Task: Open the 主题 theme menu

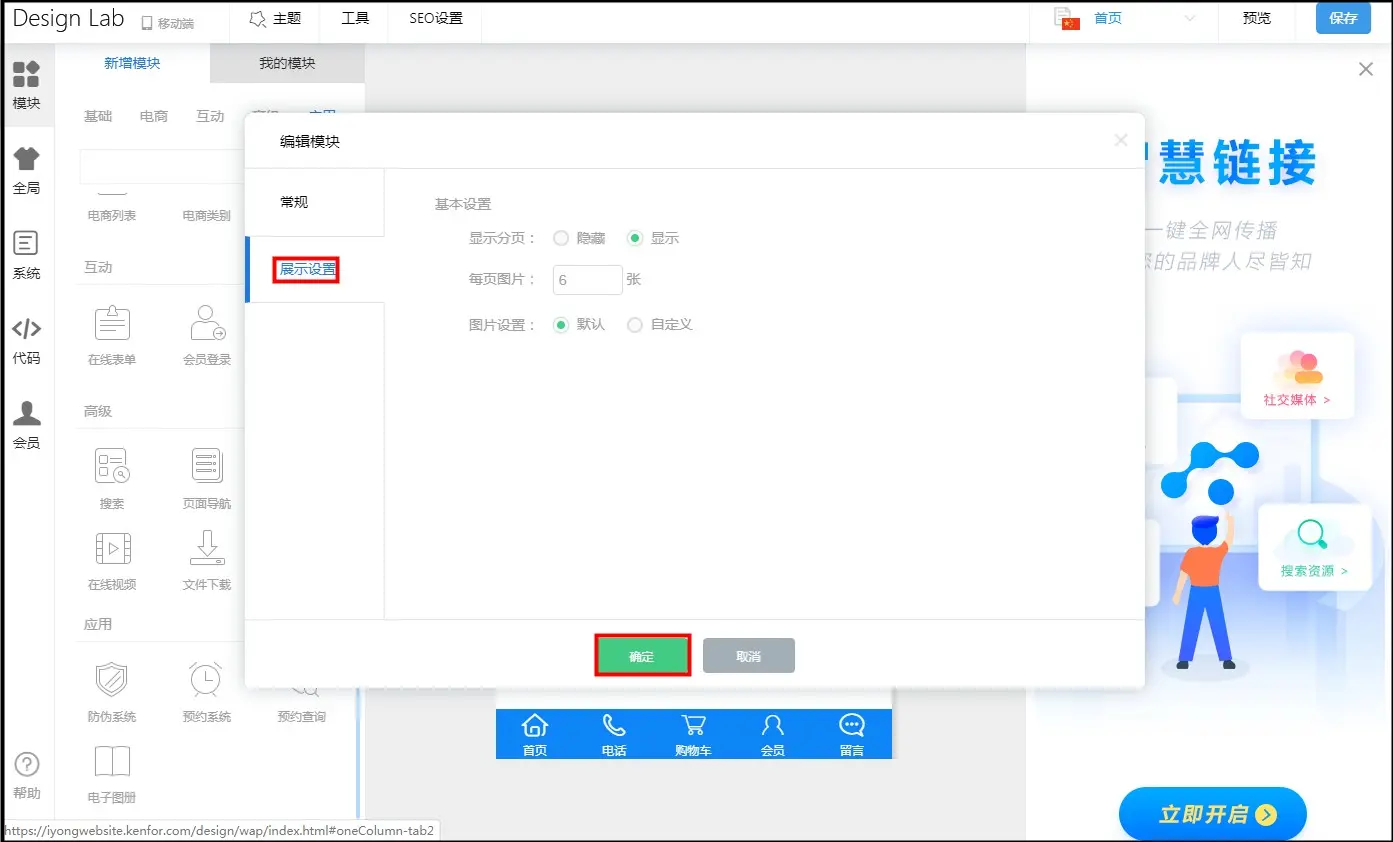Action: 275,18
